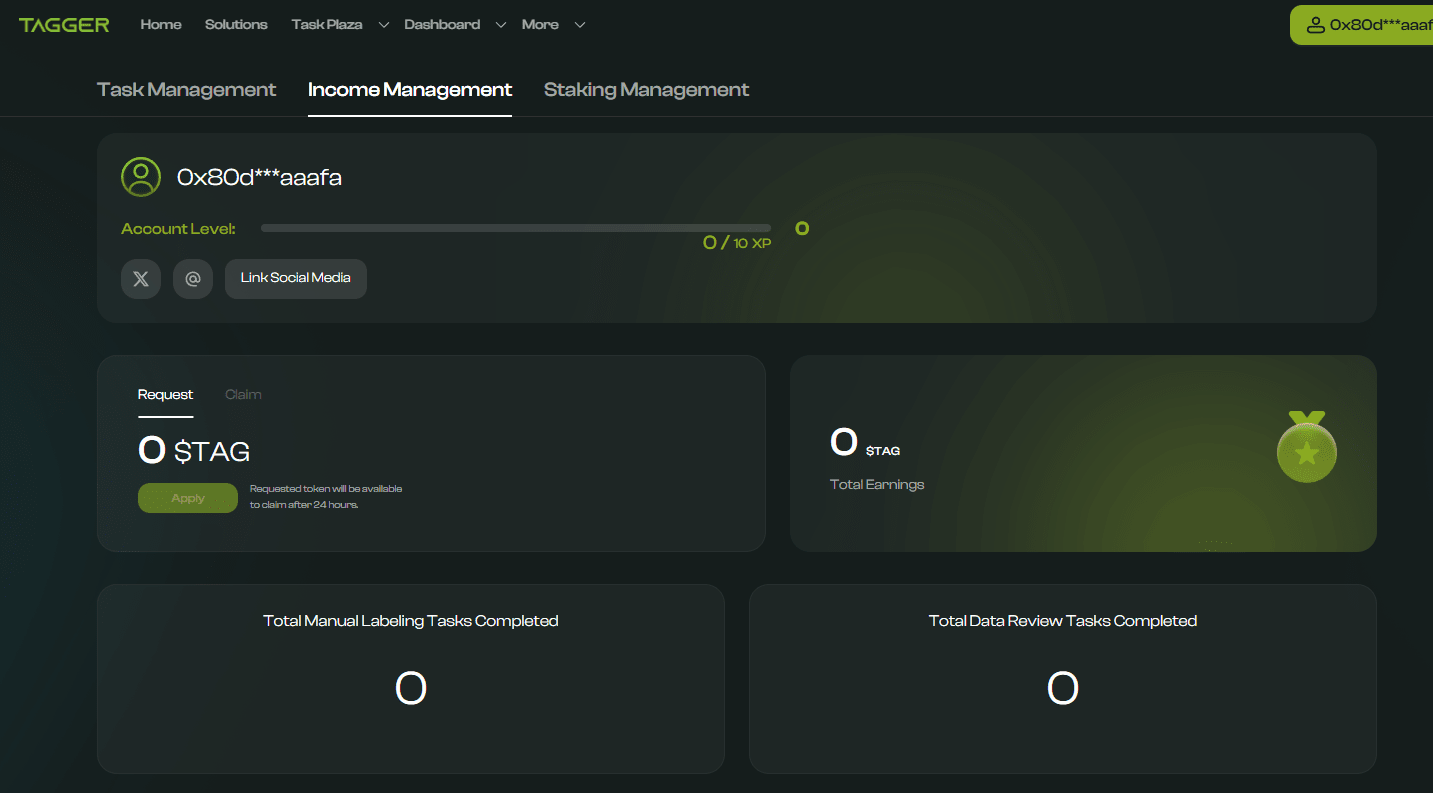Select the Income Management tab
Screen dimensions: 1433x793
(410, 90)
